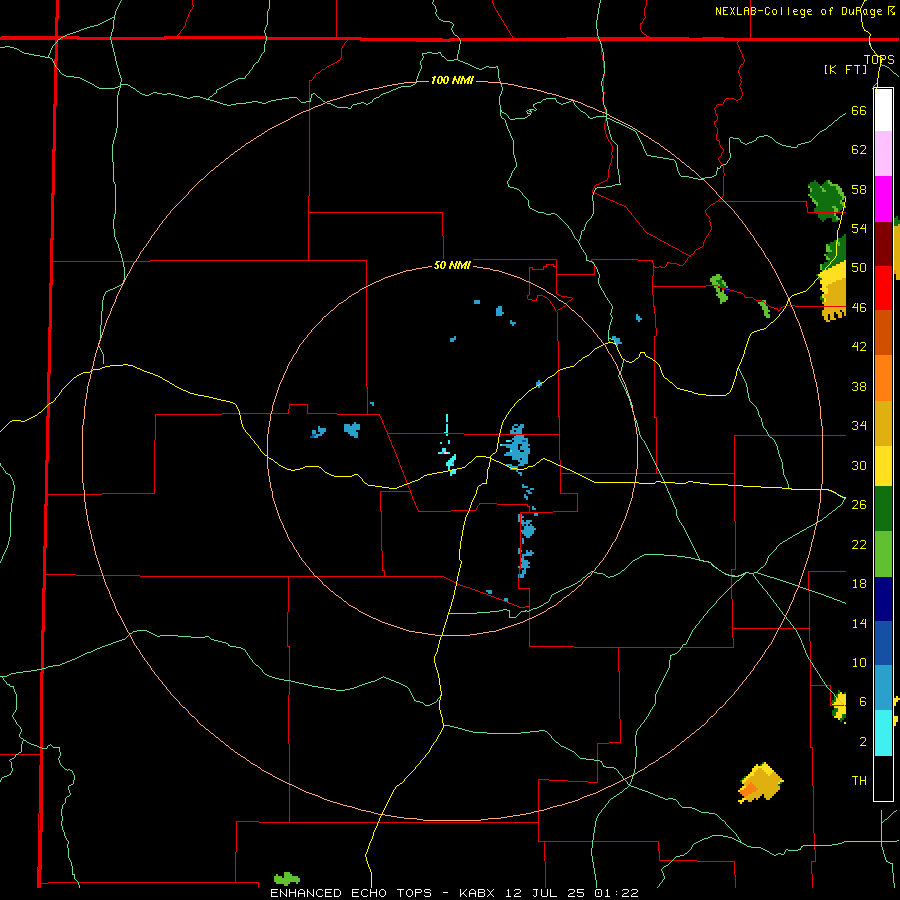Click the KABX radar site identifier

coord(480,893)
